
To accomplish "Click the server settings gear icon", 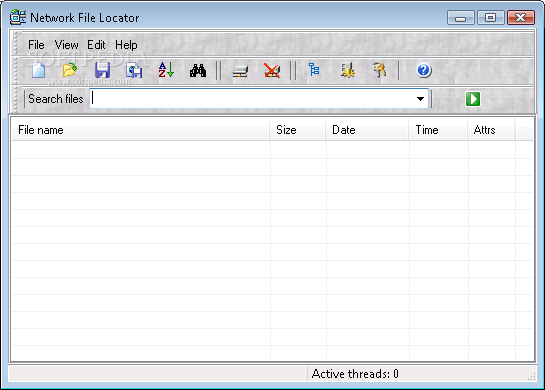I will coord(347,70).
